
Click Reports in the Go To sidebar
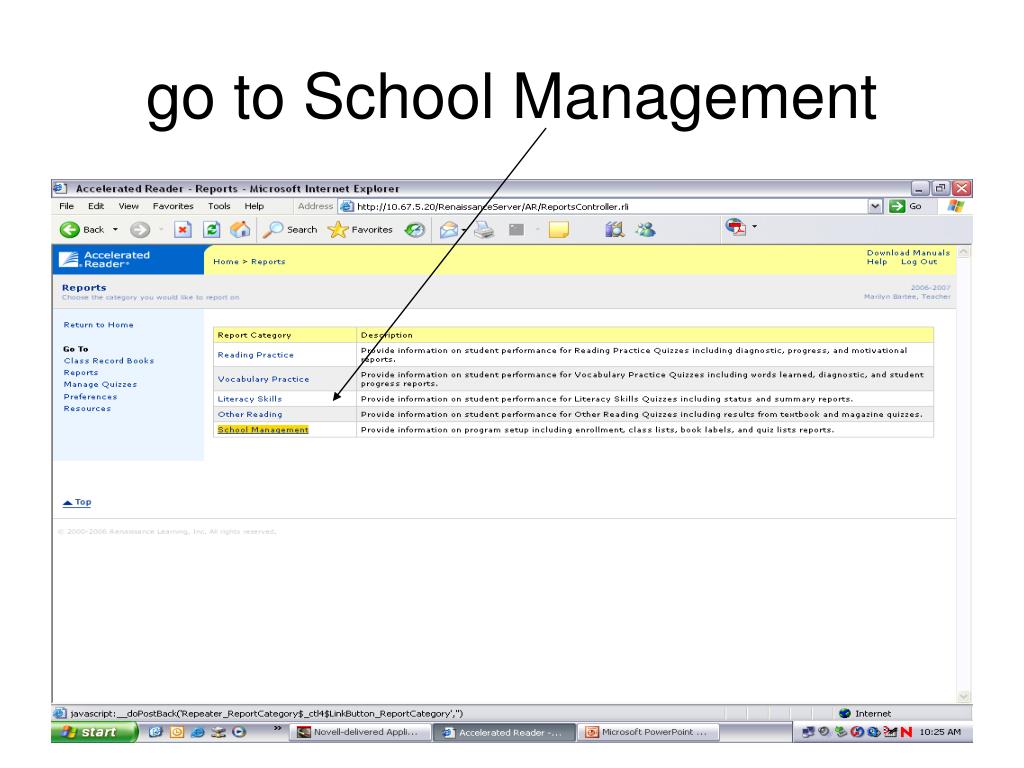click(81, 373)
